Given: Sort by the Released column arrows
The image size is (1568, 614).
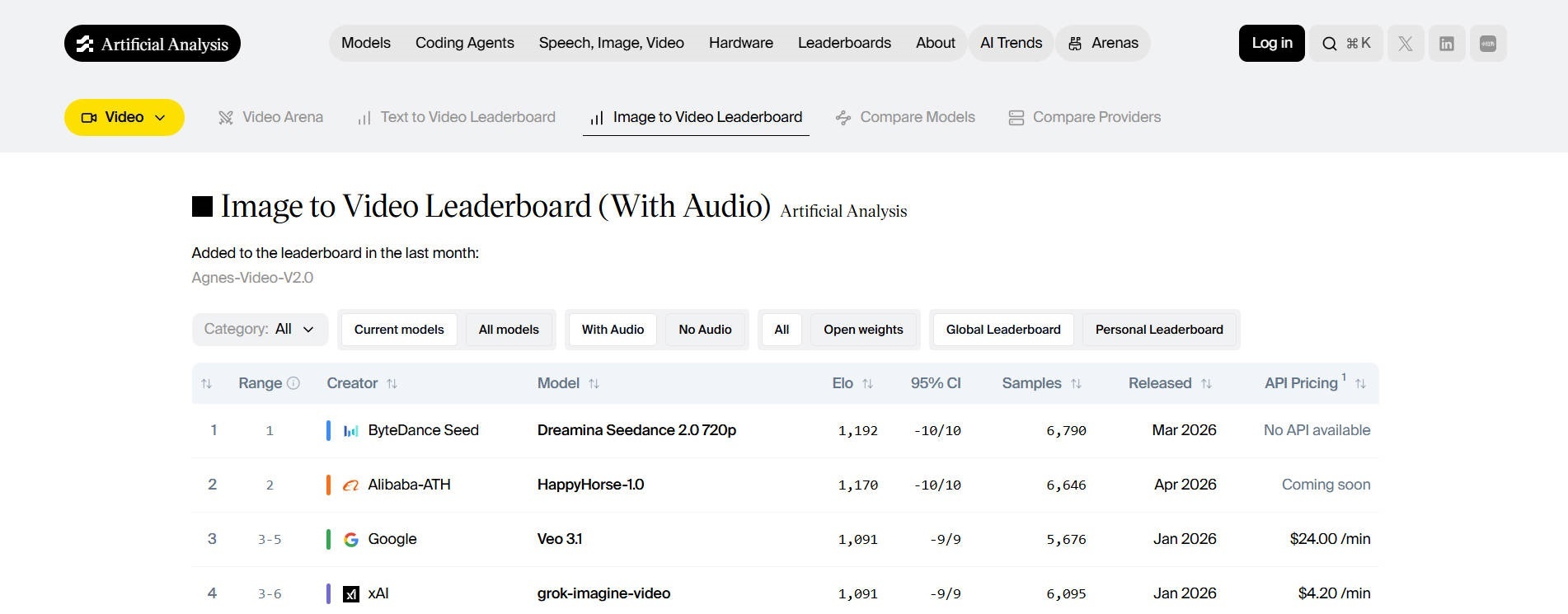Looking at the screenshot, I should (1206, 383).
